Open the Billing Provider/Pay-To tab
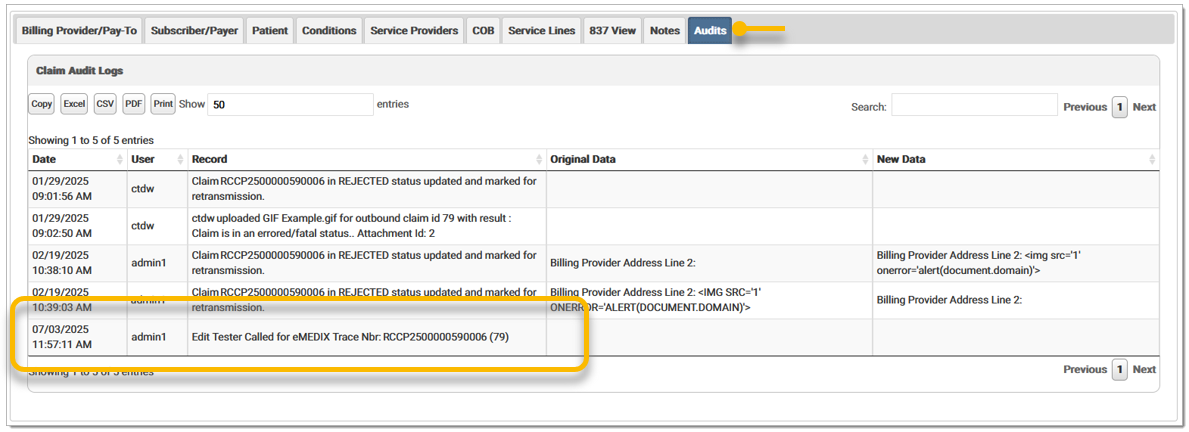Image resolution: width=1189 pixels, height=432 pixels. pos(80,31)
